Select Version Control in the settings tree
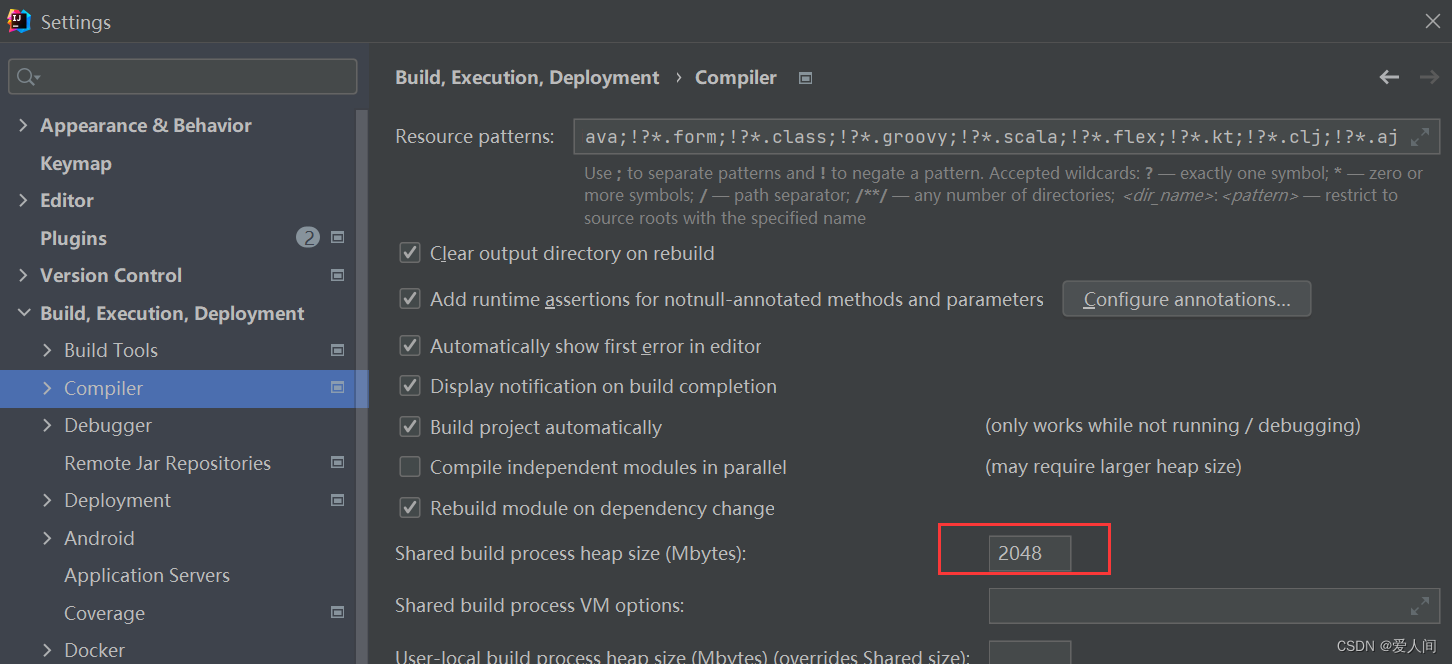Viewport: 1452px width, 664px height. (111, 275)
